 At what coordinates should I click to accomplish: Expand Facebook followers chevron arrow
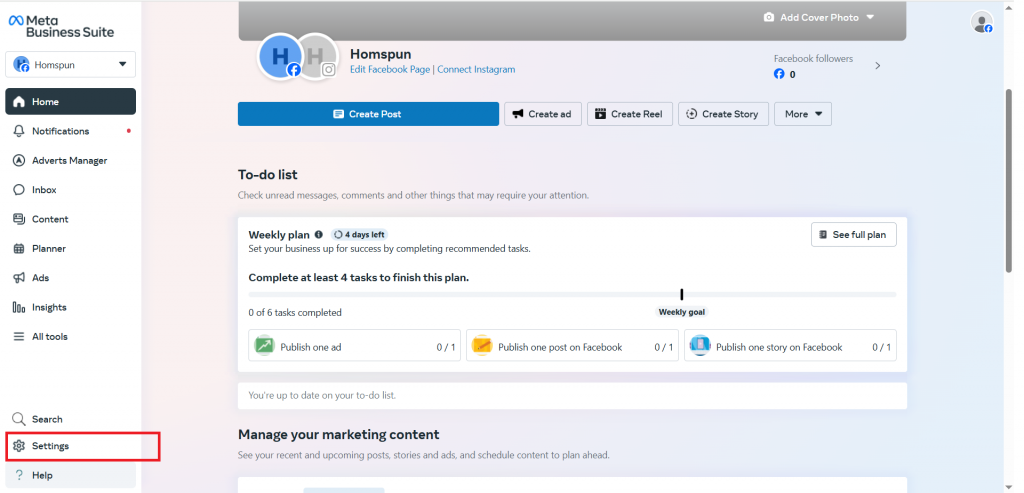[878, 66]
